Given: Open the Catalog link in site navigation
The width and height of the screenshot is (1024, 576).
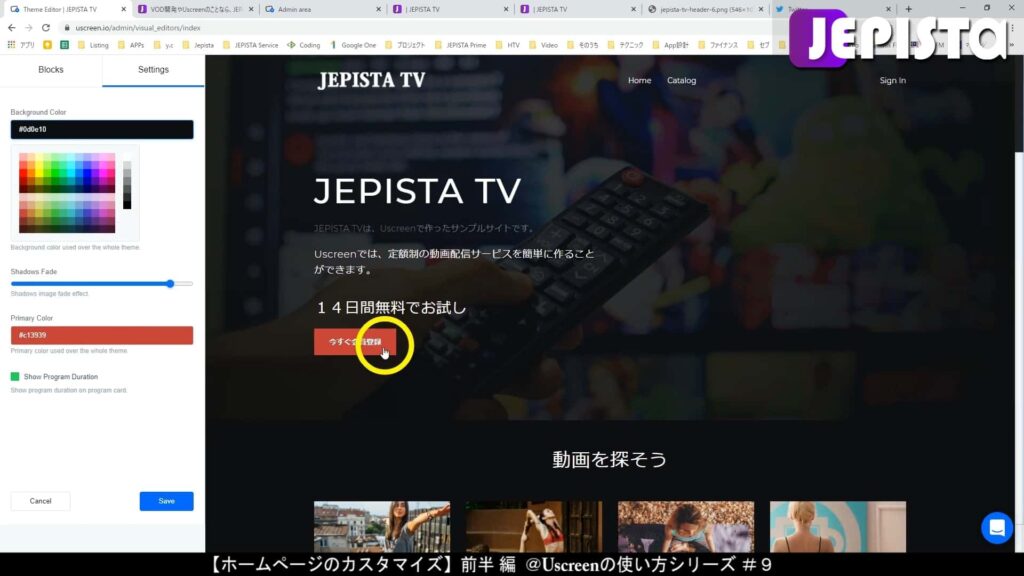Looking at the screenshot, I should pyautogui.click(x=681, y=80).
